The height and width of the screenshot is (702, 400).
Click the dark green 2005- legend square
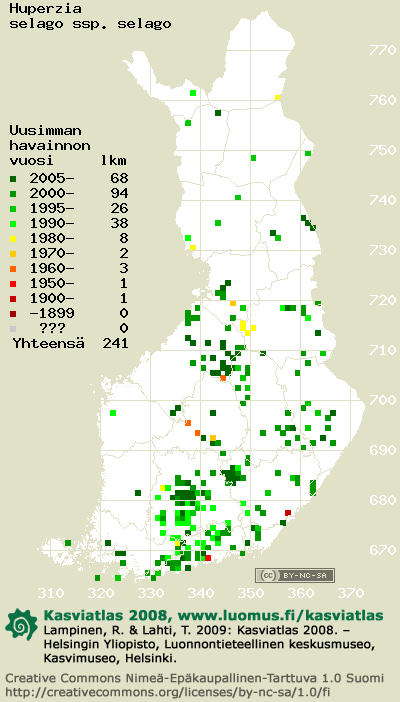coord(13,179)
